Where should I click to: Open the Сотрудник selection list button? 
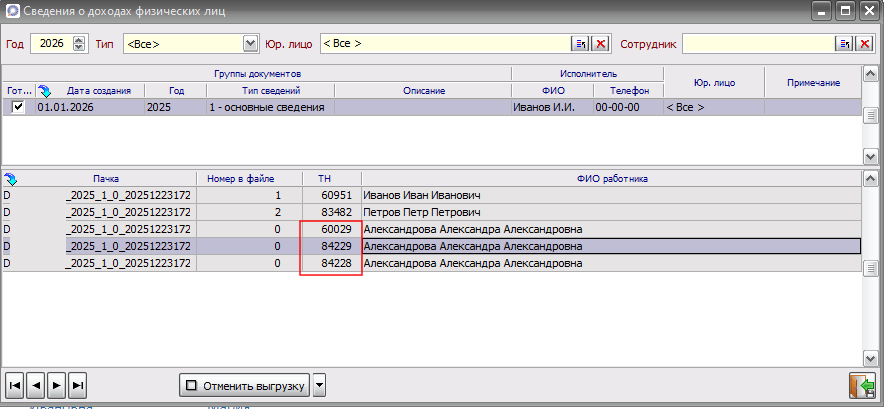click(845, 44)
